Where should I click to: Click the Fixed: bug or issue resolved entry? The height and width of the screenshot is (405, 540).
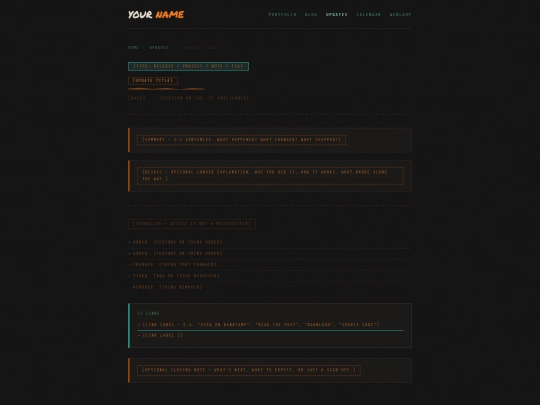click(x=270, y=276)
